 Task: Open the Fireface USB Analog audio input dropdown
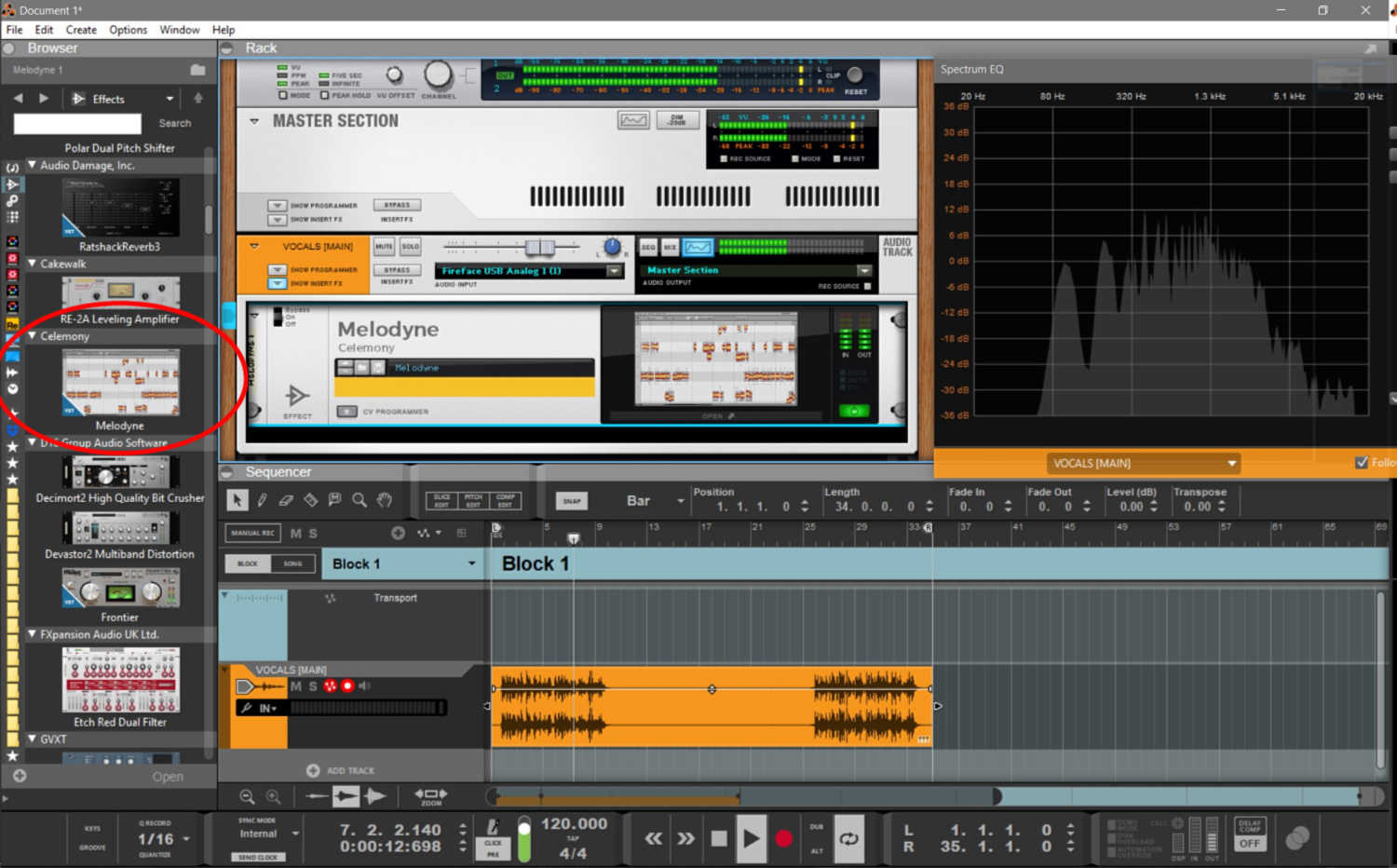click(x=614, y=271)
